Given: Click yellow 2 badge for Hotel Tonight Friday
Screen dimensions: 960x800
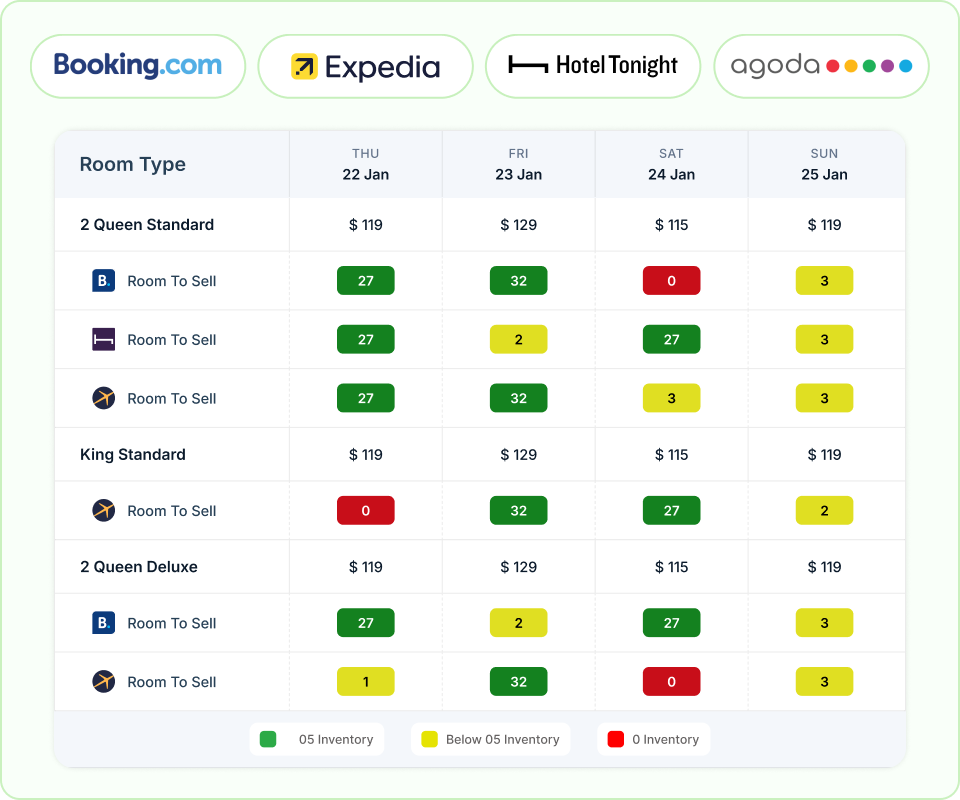Looking at the screenshot, I should tap(519, 339).
